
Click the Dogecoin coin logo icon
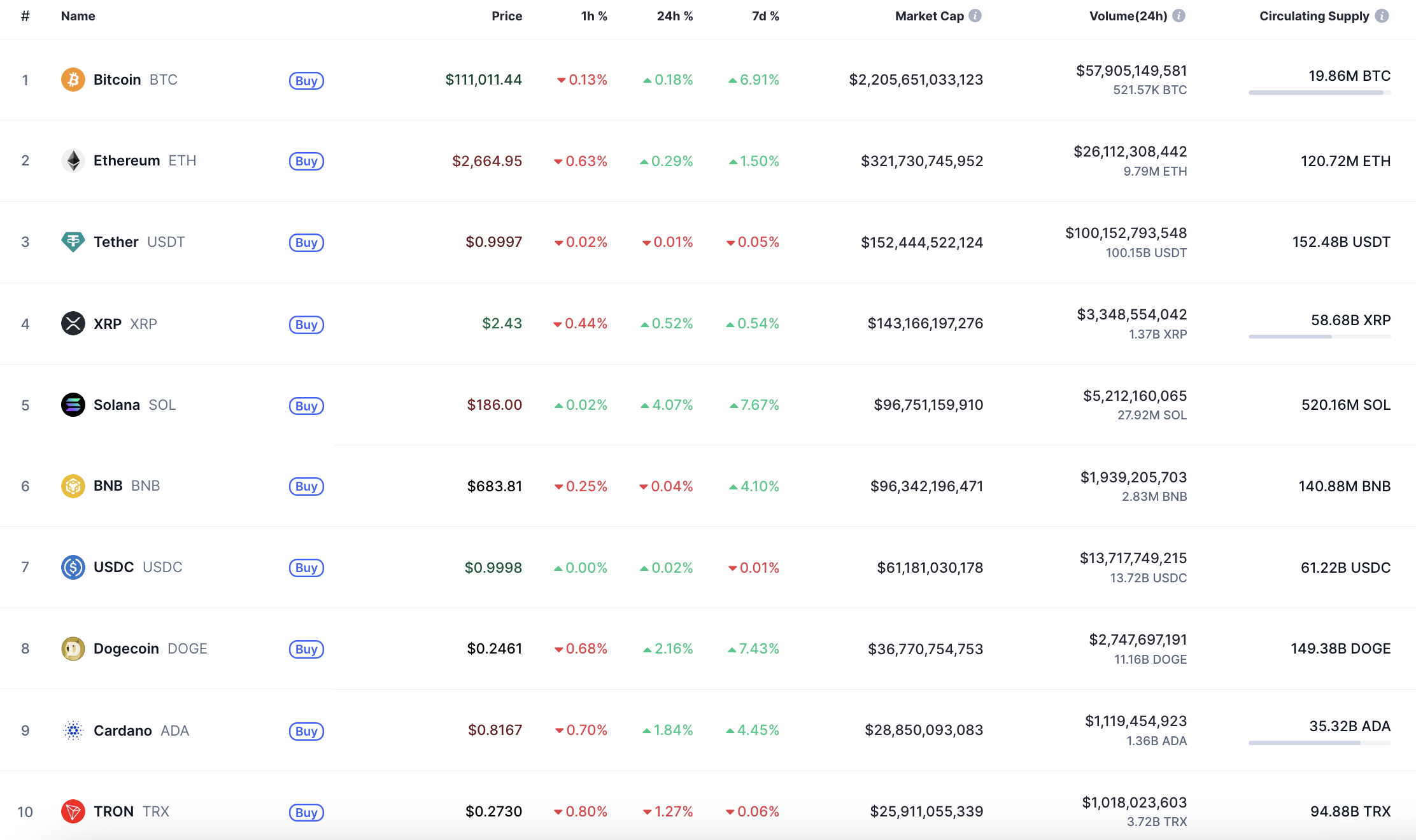pos(73,648)
